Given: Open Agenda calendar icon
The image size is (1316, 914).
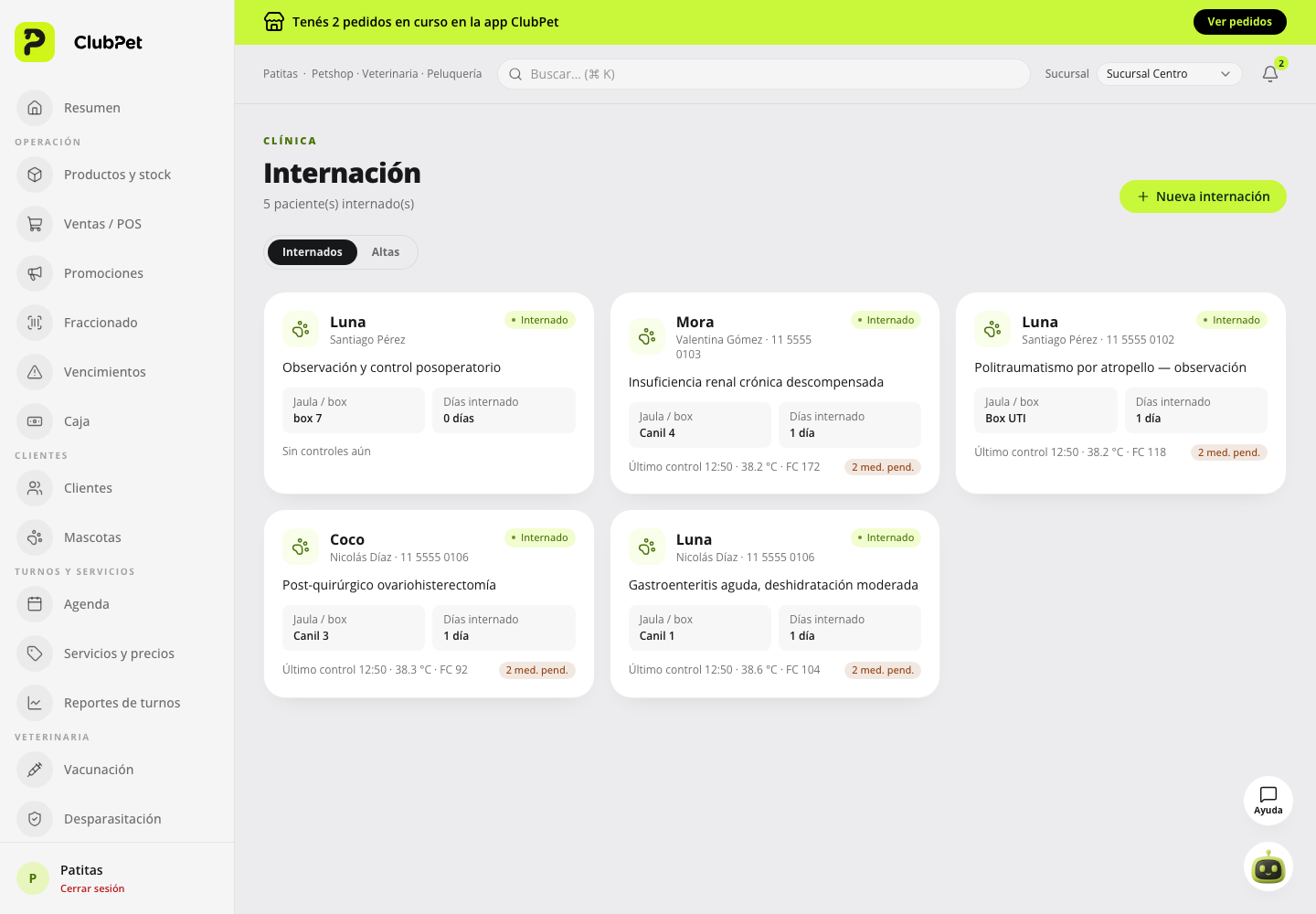Looking at the screenshot, I should pyautogui.click(x=35, y=604).
